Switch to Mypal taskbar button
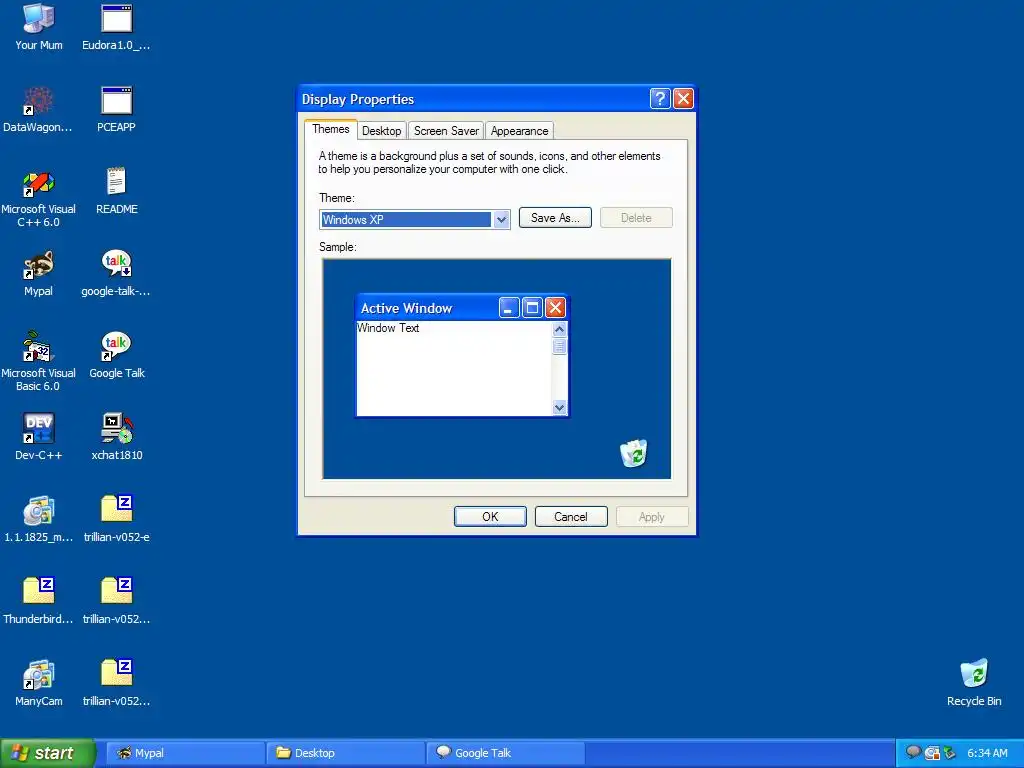The height and width of the screenshot is (768, 1024). tap(186, 753)
